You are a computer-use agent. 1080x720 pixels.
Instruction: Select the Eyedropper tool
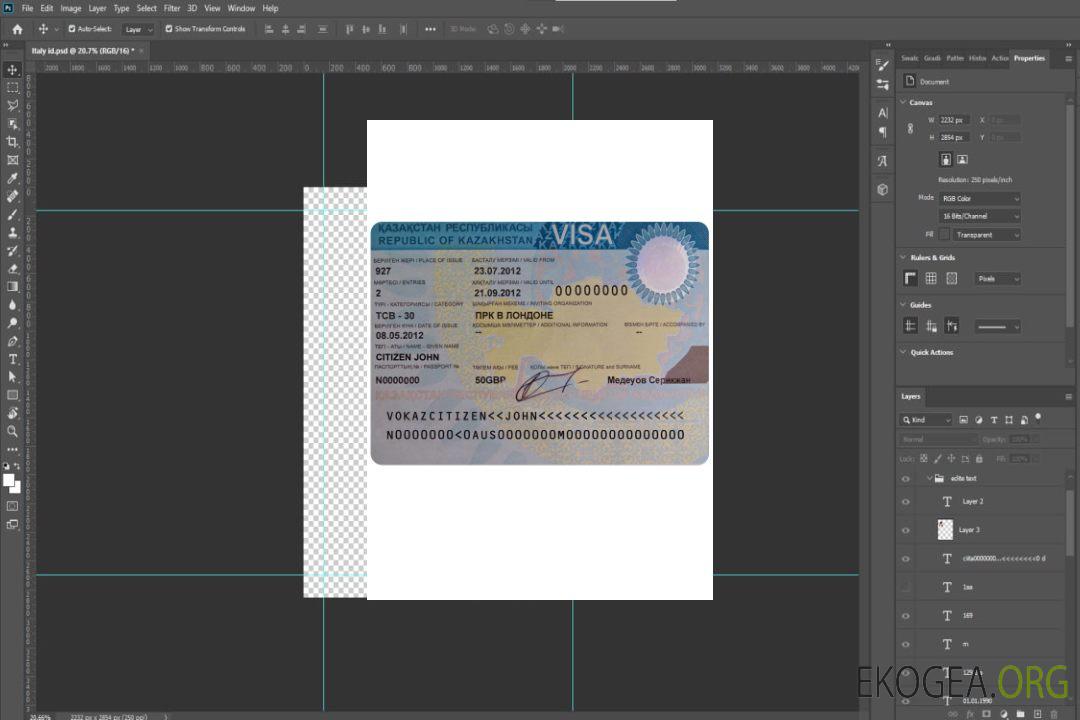click(x=12, y=178)
